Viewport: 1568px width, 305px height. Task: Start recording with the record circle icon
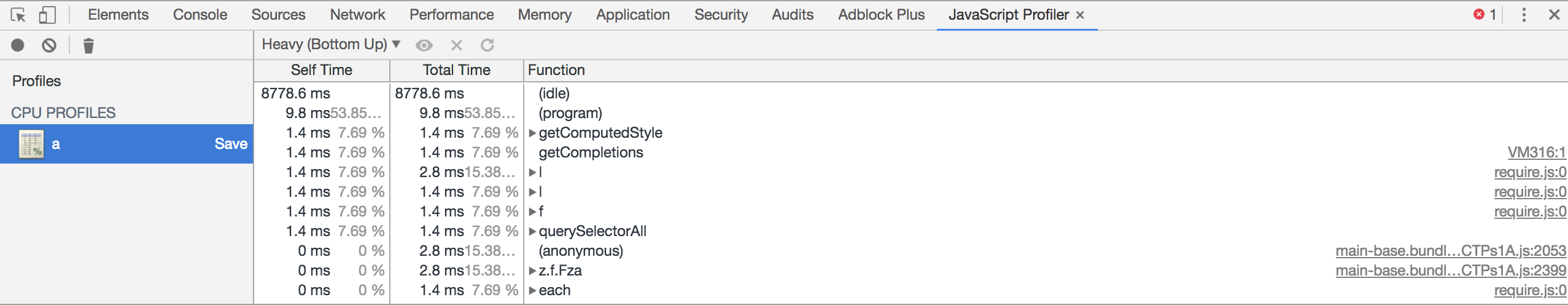pos(18,45)
